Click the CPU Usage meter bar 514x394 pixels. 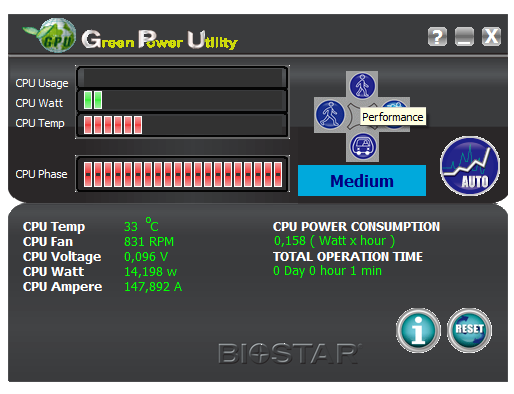tap(182, 78)
